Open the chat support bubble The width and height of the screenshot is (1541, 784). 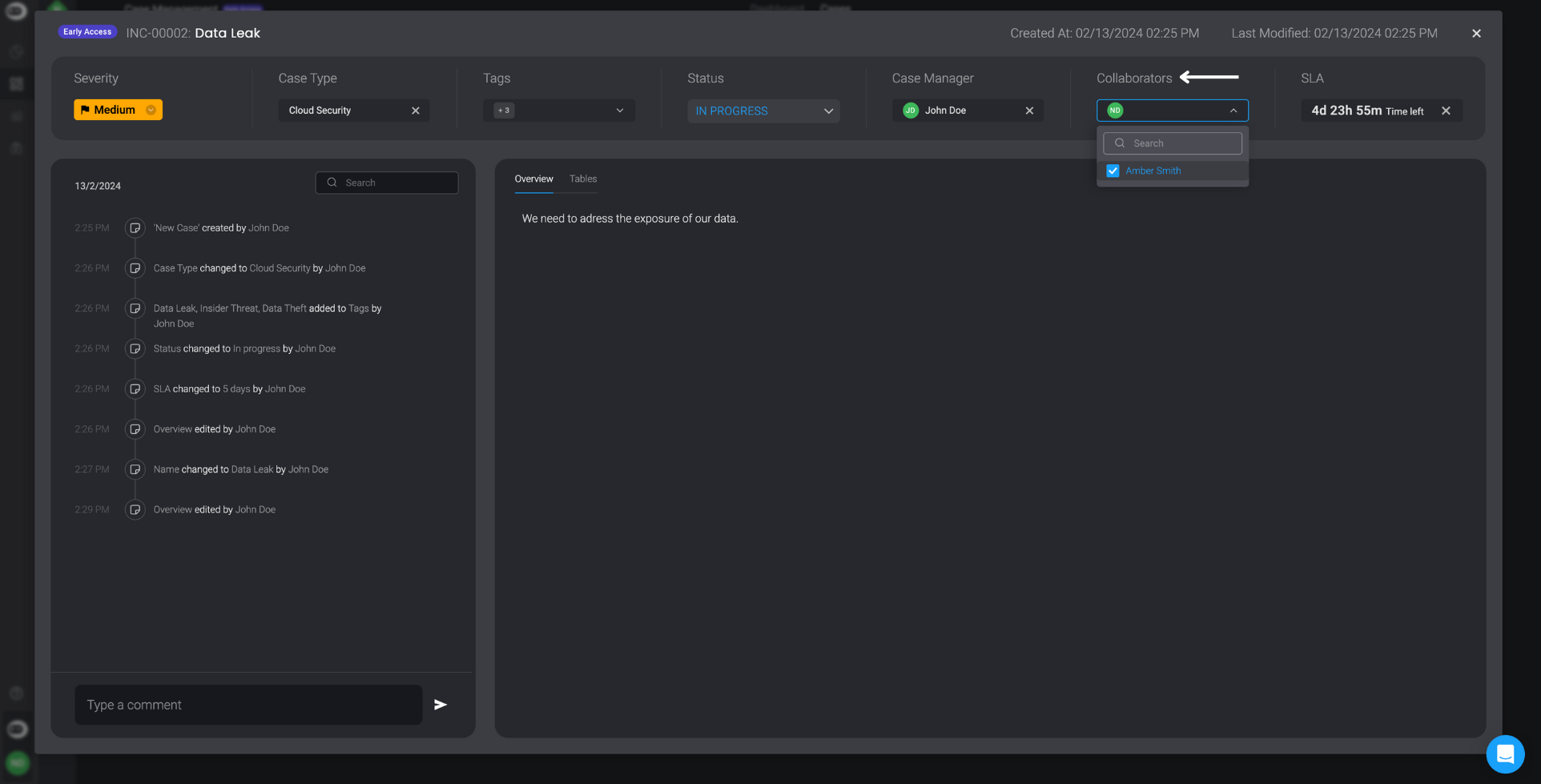(1505, 754)
